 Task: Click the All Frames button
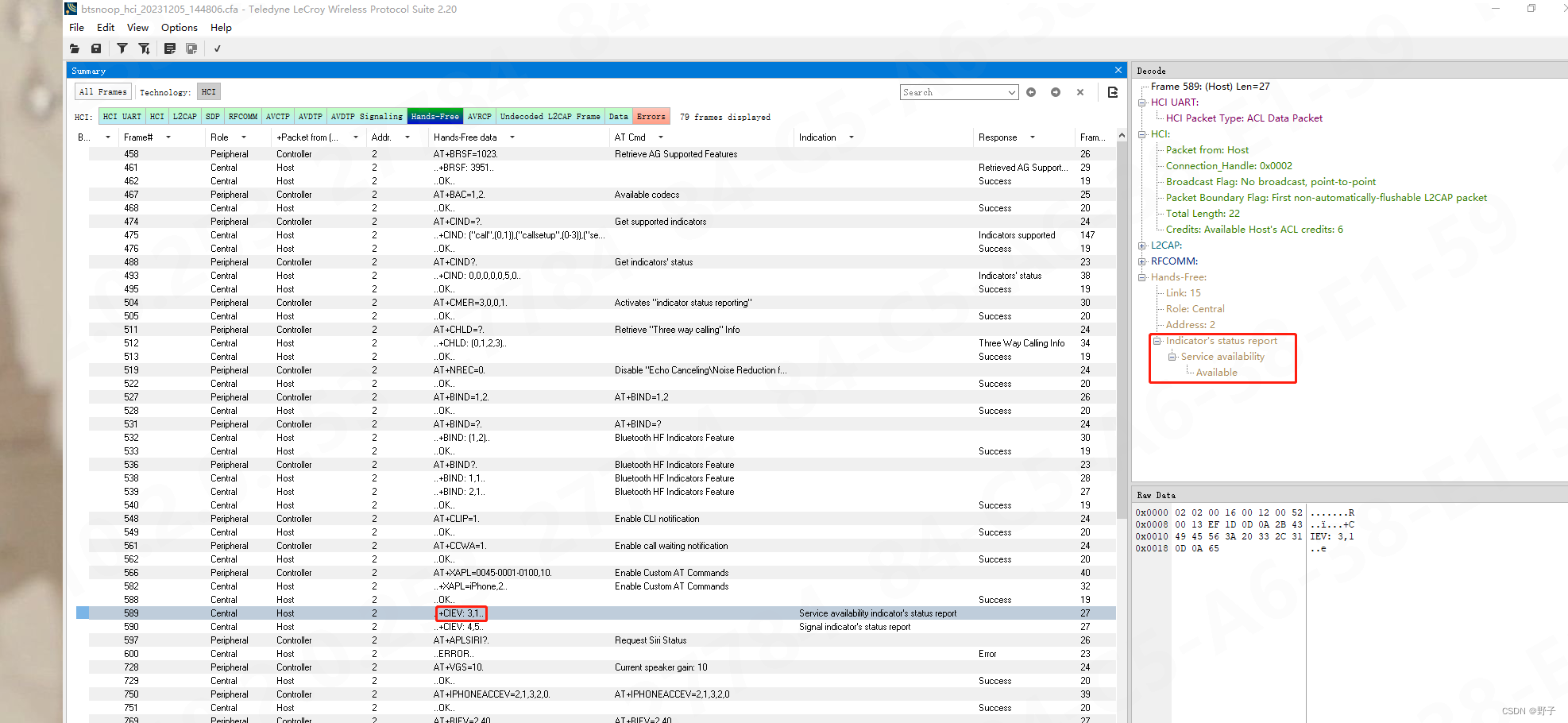(102, 91)
